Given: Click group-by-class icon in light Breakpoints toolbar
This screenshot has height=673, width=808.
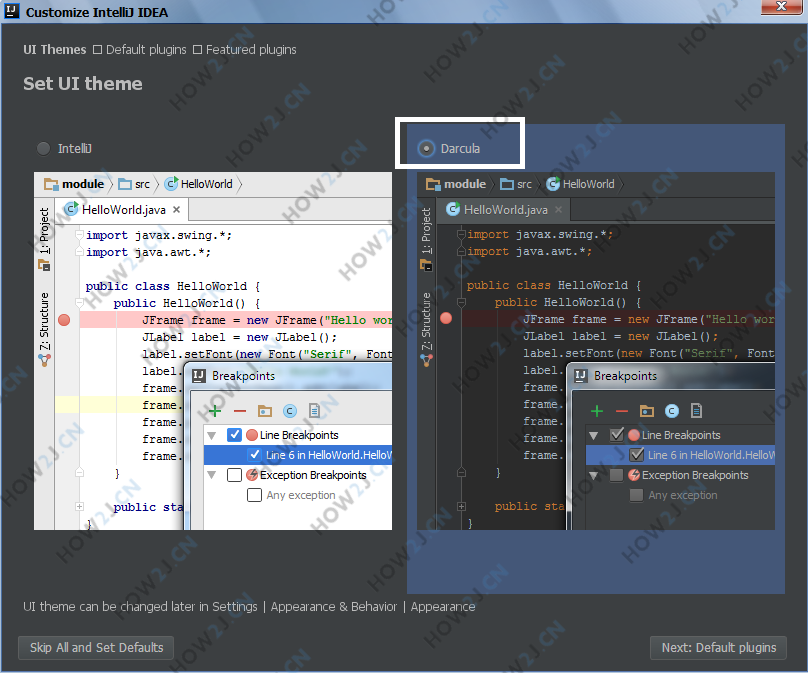Looking at the screenshot, I should (290, 411).
